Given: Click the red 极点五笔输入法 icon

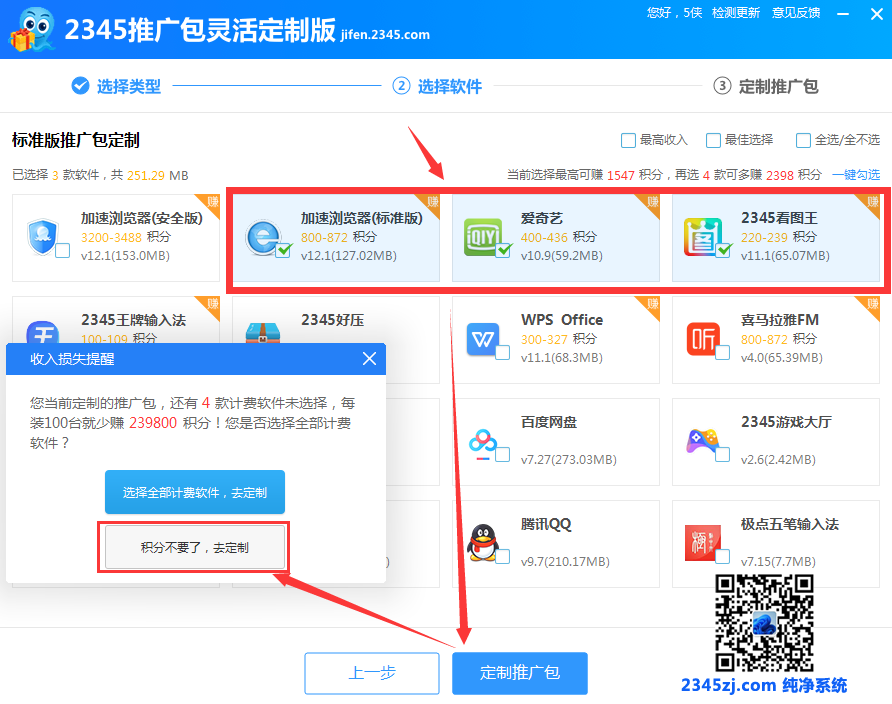Looking at the screenshot, I should click(x=703, y=543).
